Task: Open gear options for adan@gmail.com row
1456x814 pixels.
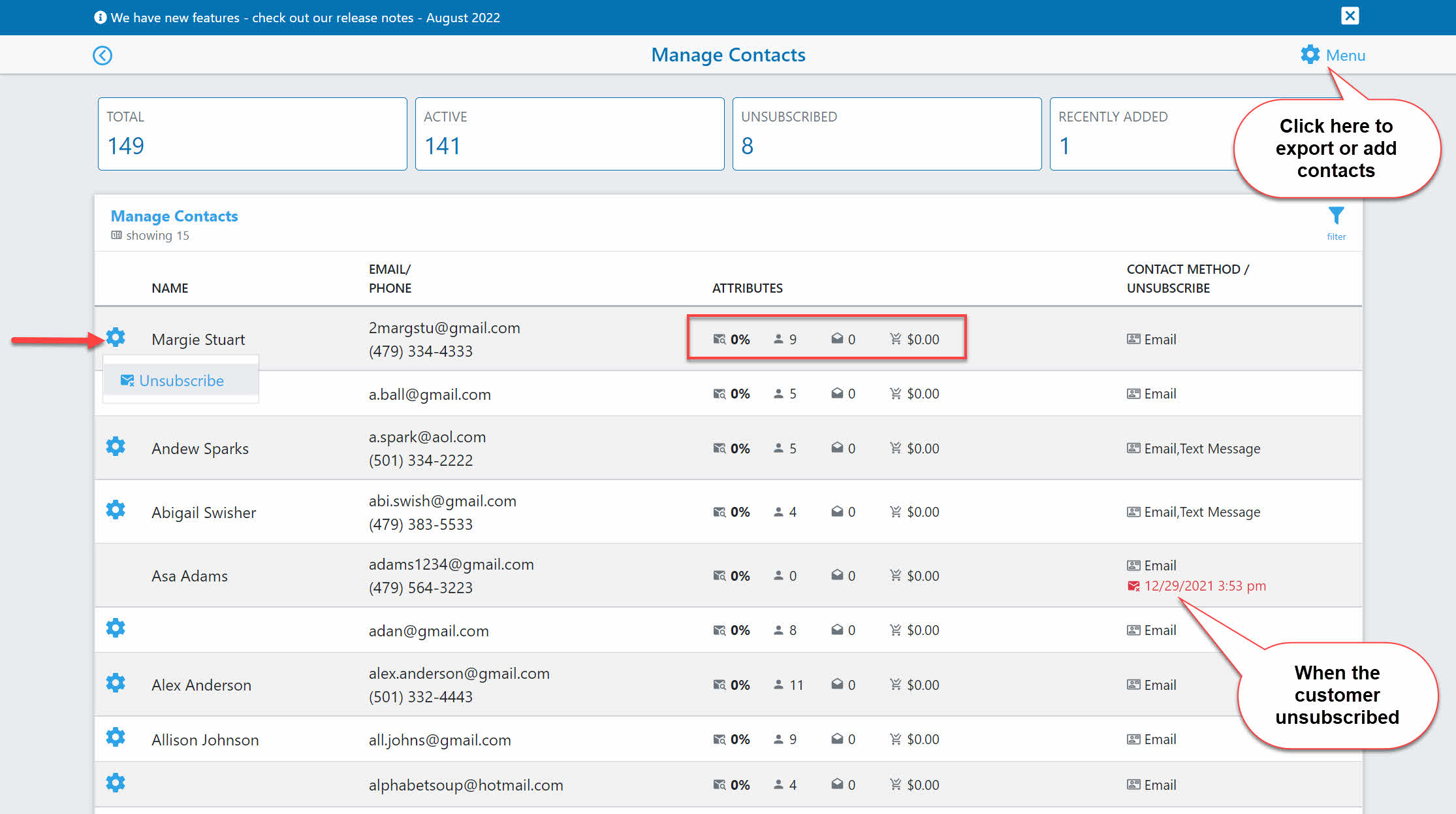Action: pos(116,628)
